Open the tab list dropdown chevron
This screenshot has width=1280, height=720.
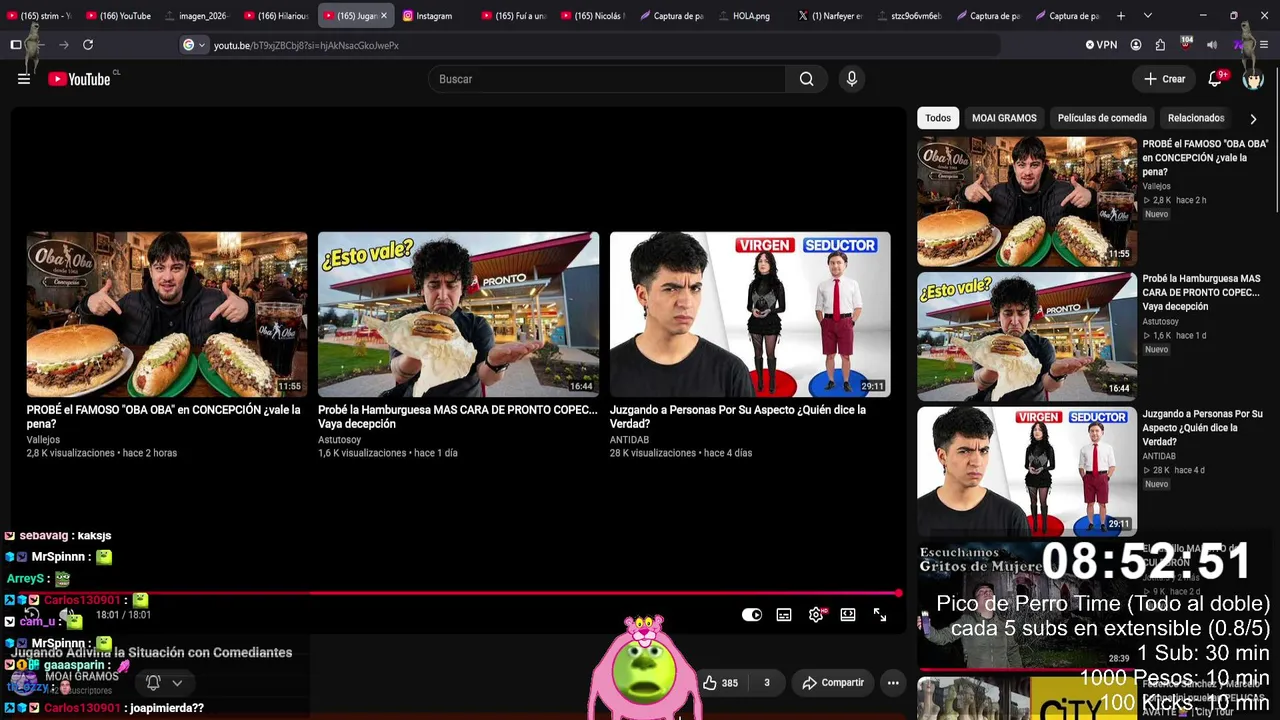(x=1147, y=16)
